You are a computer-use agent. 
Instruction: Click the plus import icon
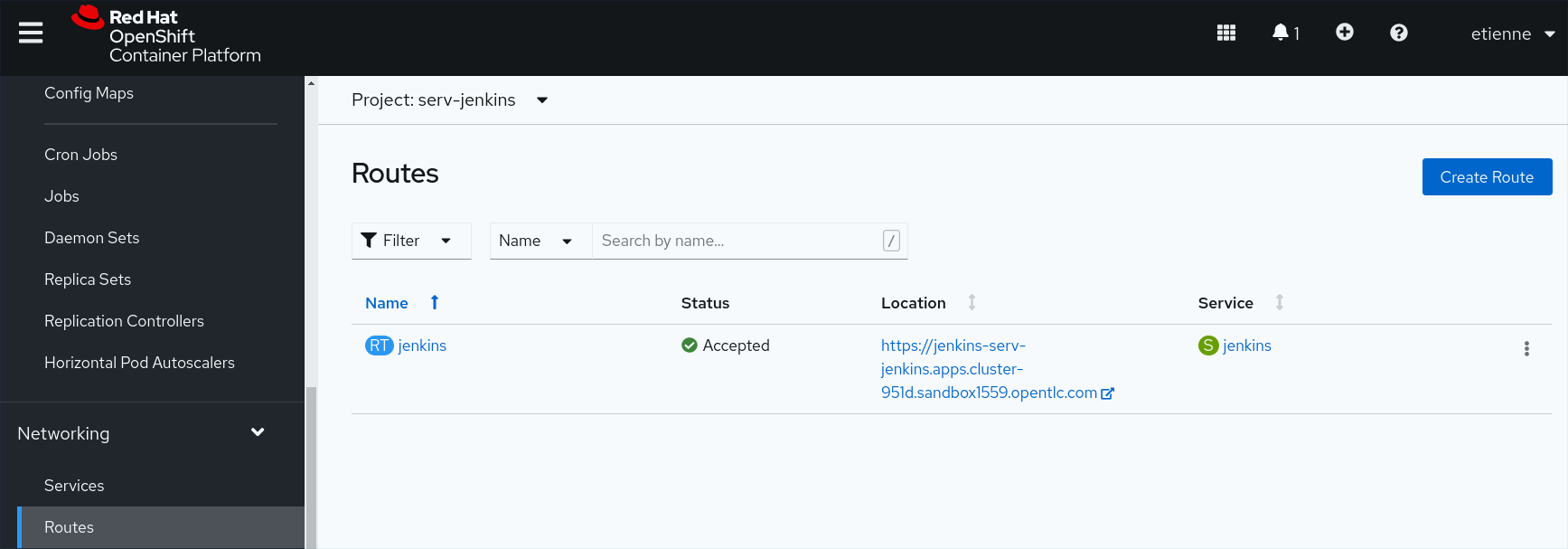click(1345, 33)
